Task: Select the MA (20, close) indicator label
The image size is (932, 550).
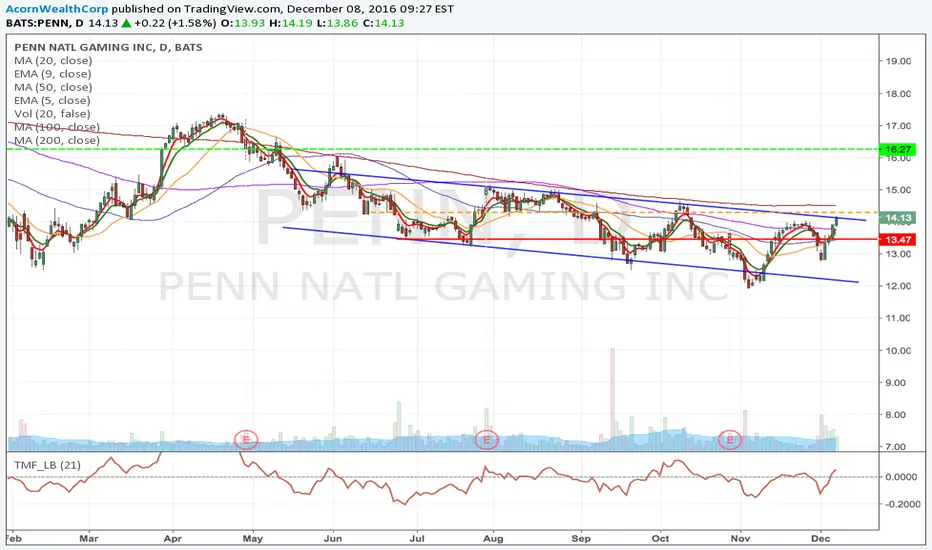Action: (53, 61)
